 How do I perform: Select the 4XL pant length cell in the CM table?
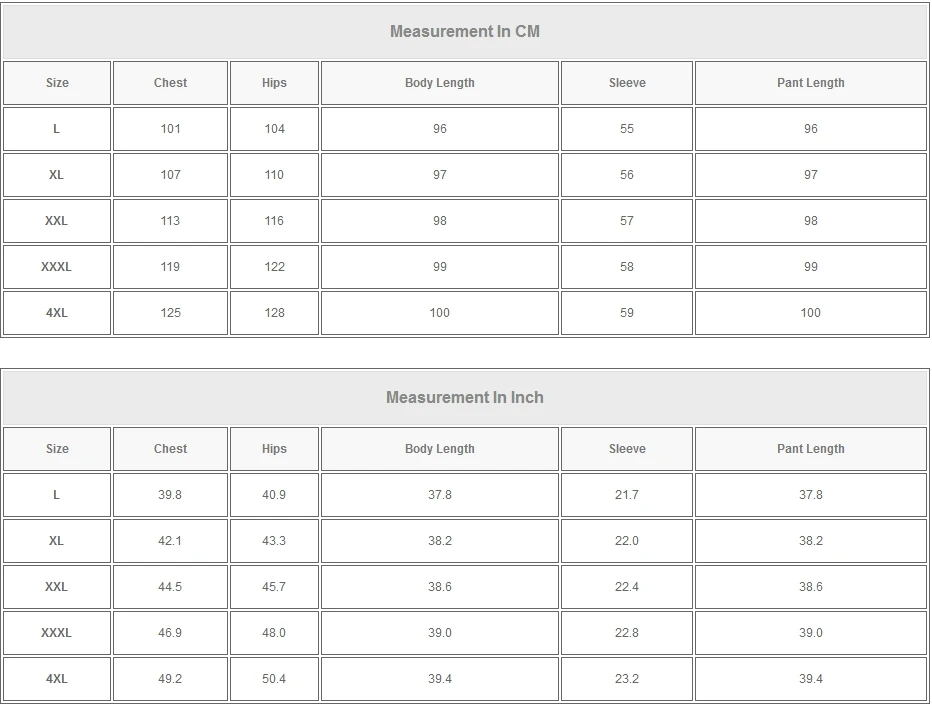coord(811,313)
